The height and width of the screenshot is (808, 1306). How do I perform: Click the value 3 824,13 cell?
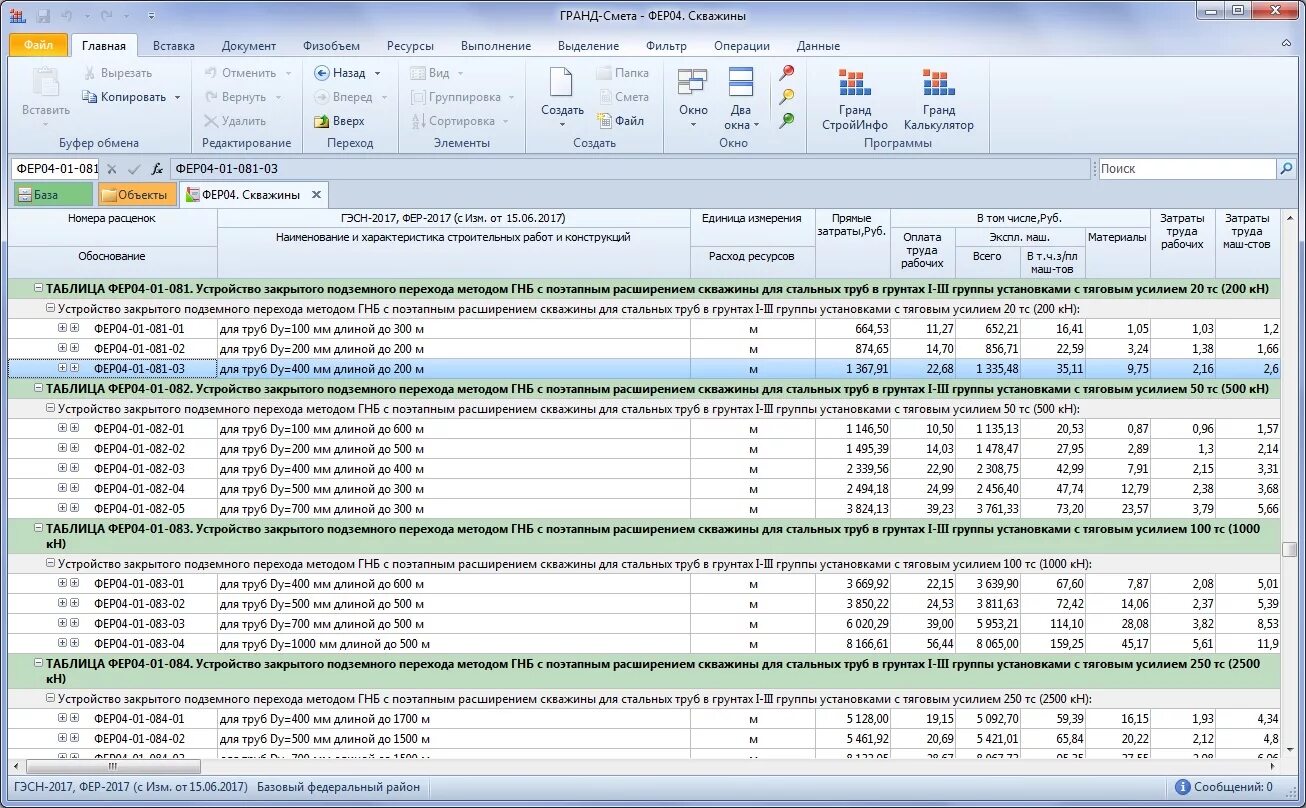(x=852, y=508)
